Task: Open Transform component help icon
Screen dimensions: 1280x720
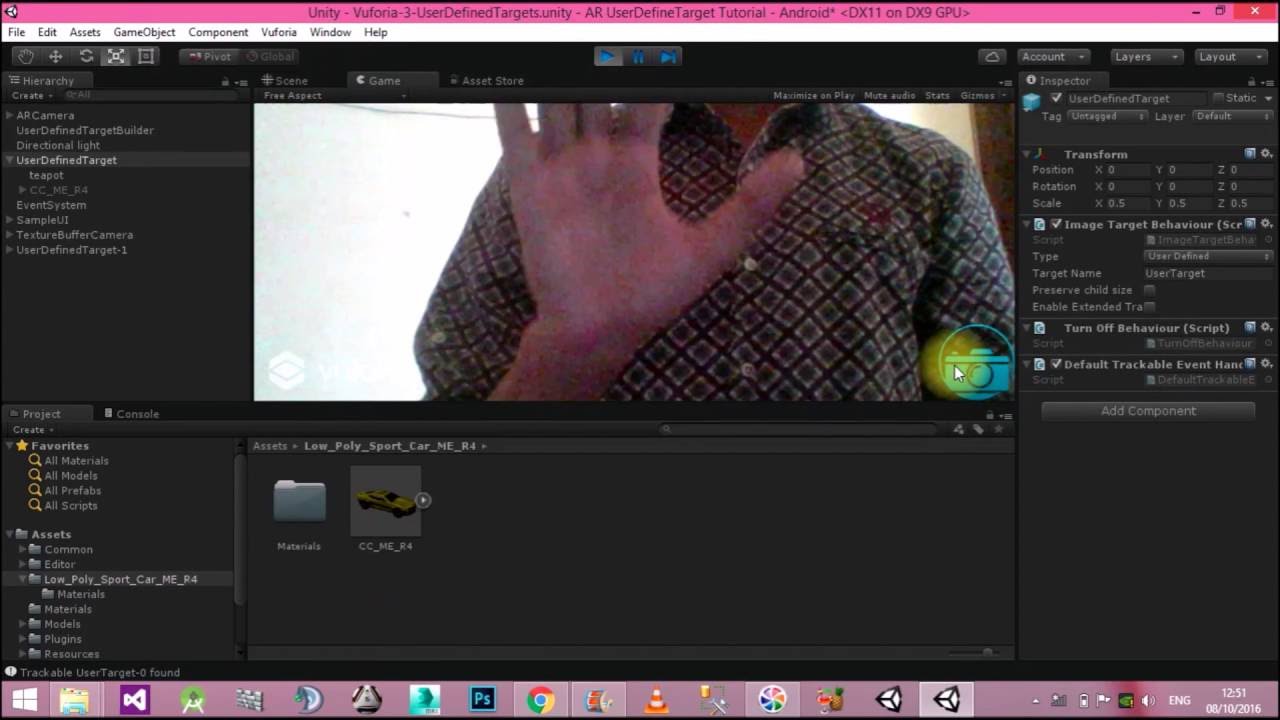Action: tap(1250, 154)
